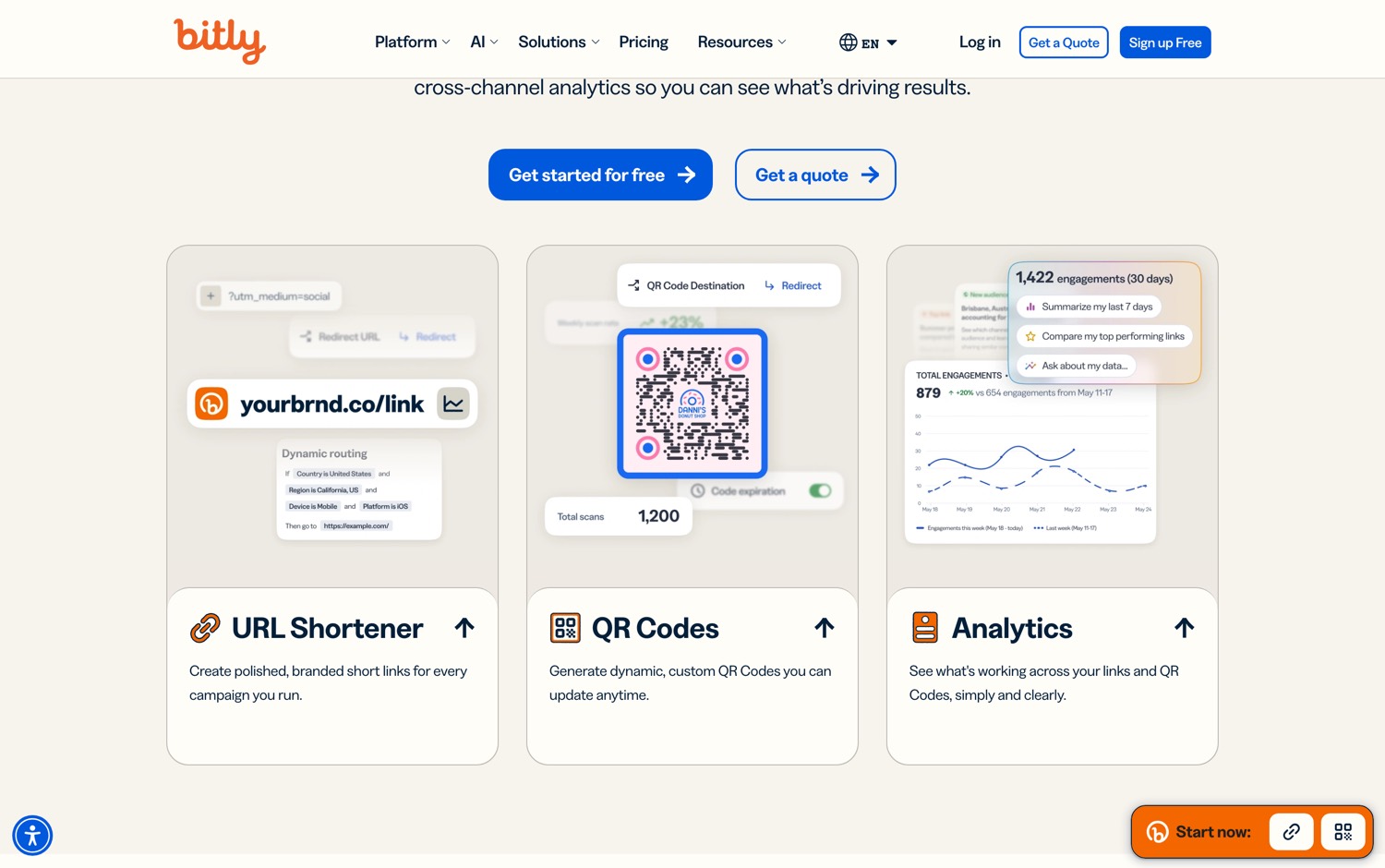Click the Bitly icon in Start now bar
This screenshot has height=868, width=1385.
(1157, 832)
